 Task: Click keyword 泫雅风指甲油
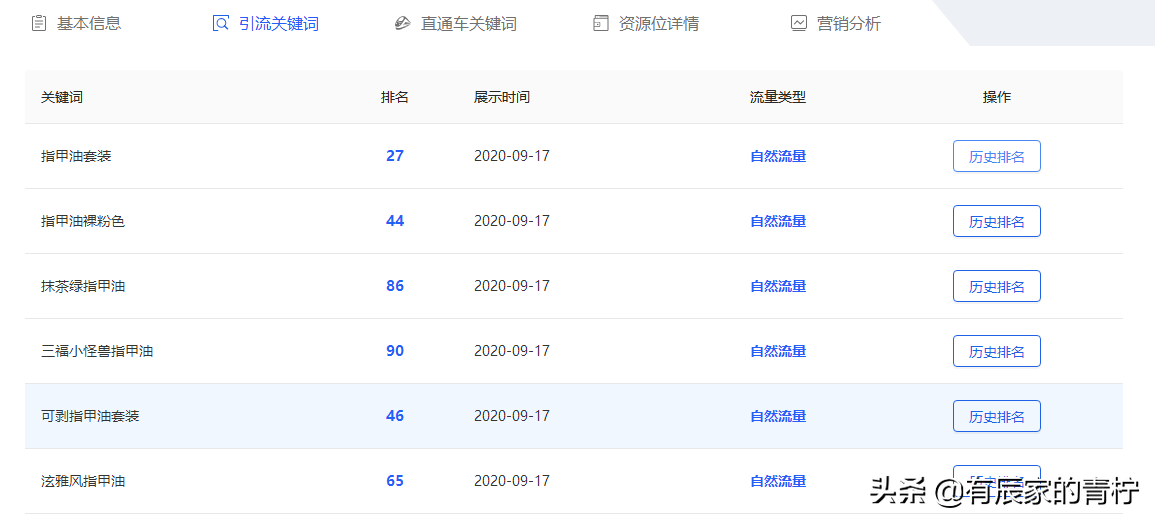point(83,481)
